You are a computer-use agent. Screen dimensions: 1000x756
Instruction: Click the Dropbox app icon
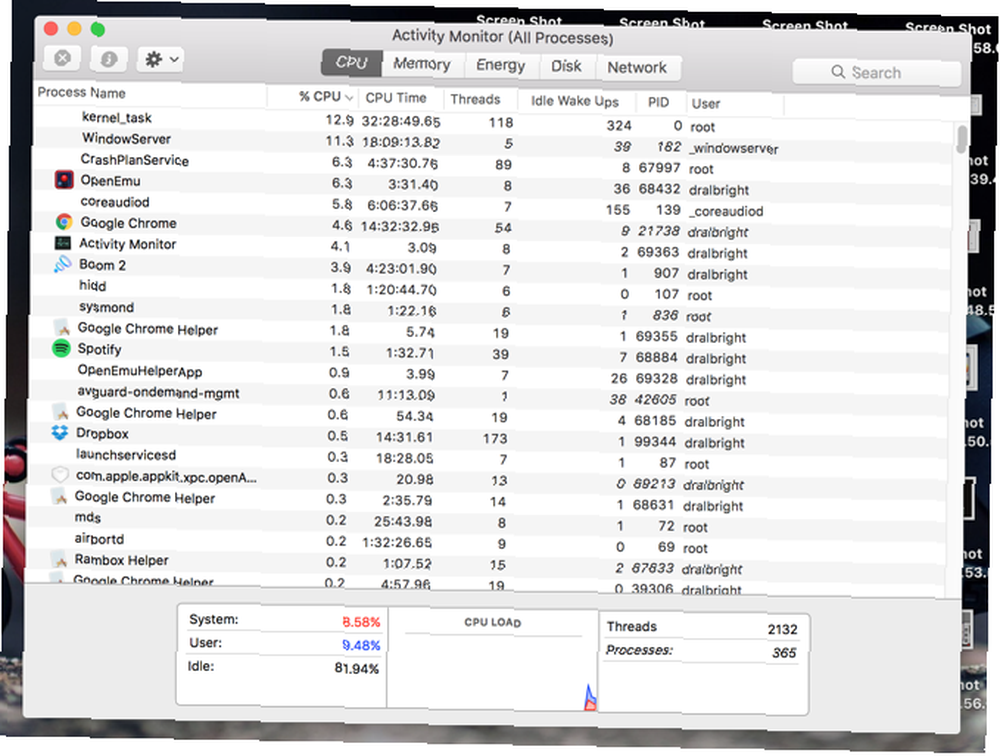point(60,433)
